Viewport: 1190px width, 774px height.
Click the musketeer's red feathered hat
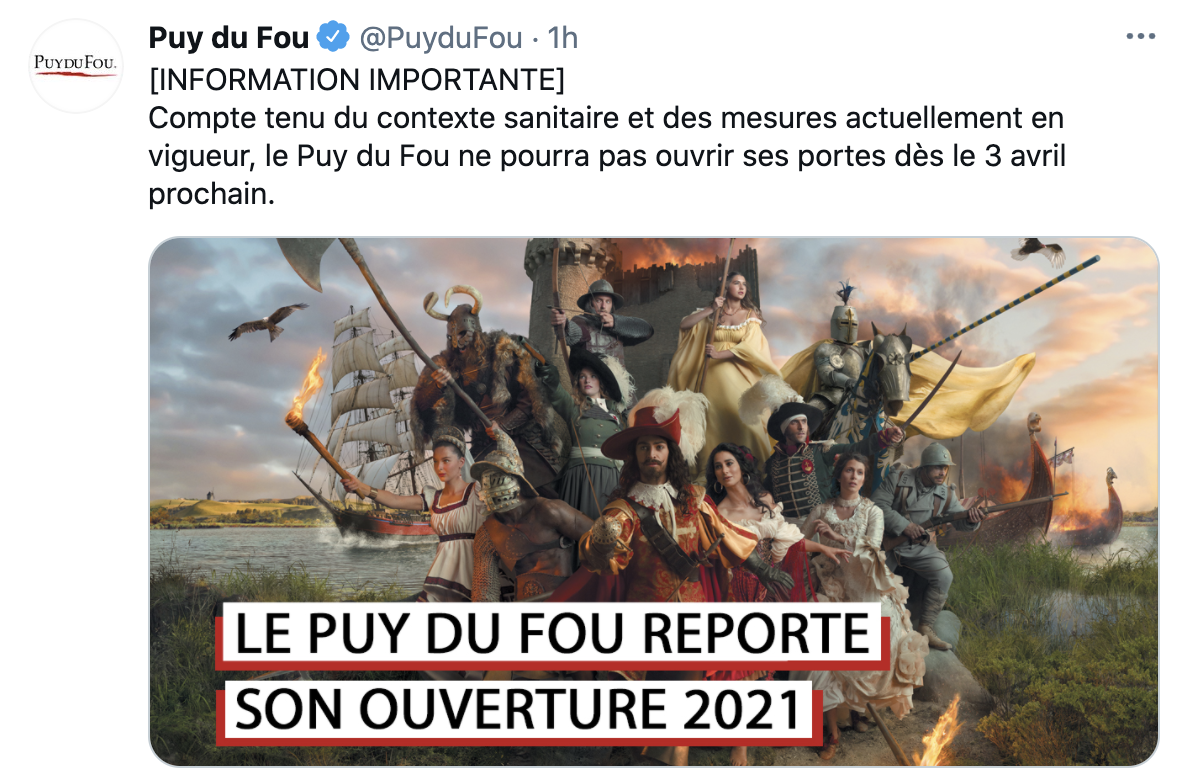654,429
